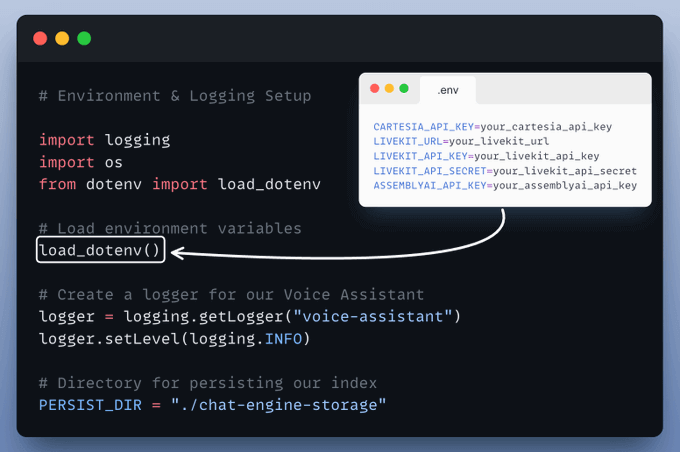
Task: Place cursor on the "import os" line
Action: pyautogui.click(x=80, y=162)
